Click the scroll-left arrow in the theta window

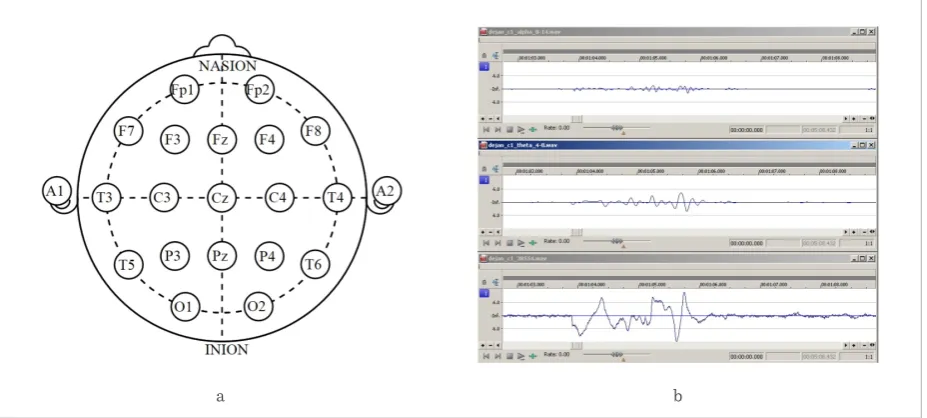click(498, 232)
